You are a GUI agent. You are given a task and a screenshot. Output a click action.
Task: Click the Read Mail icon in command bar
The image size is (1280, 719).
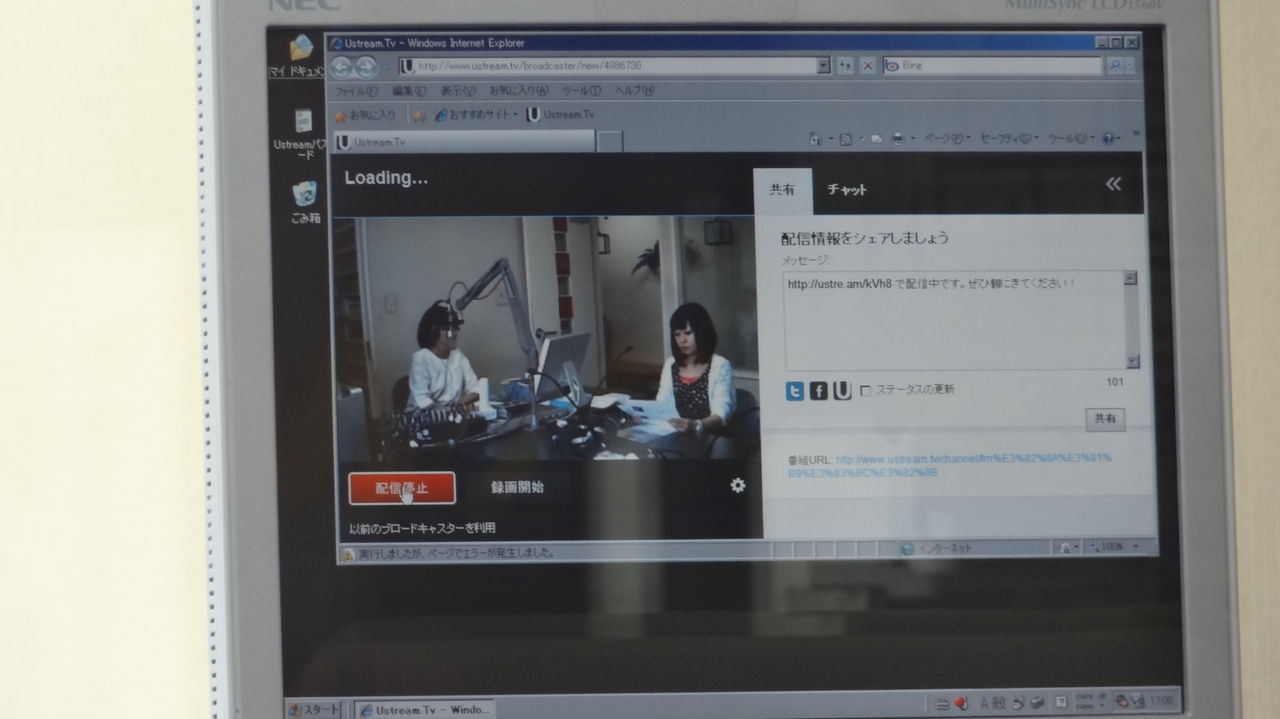pyautogui.click(x=876, y=139)
